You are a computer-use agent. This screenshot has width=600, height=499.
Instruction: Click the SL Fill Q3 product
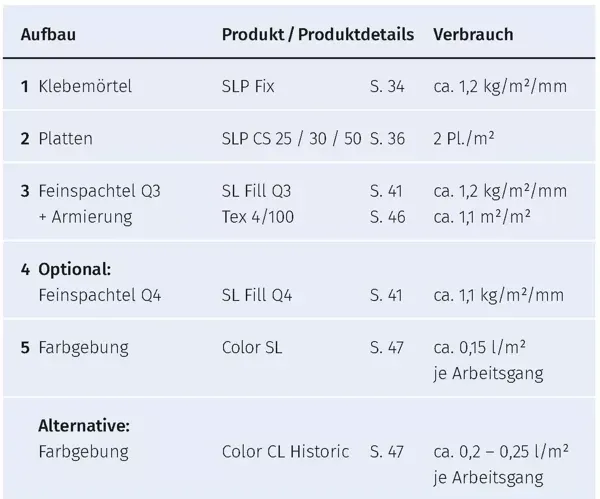(256, 191)
